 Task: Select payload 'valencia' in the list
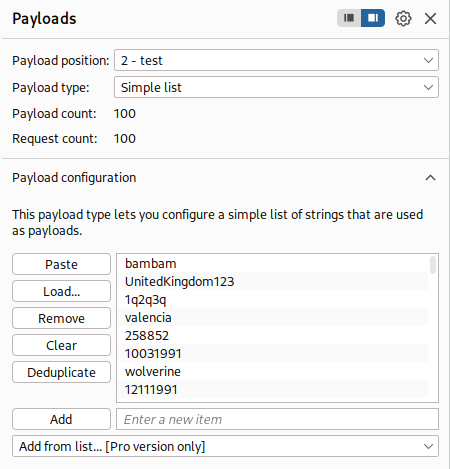point(273,318)
